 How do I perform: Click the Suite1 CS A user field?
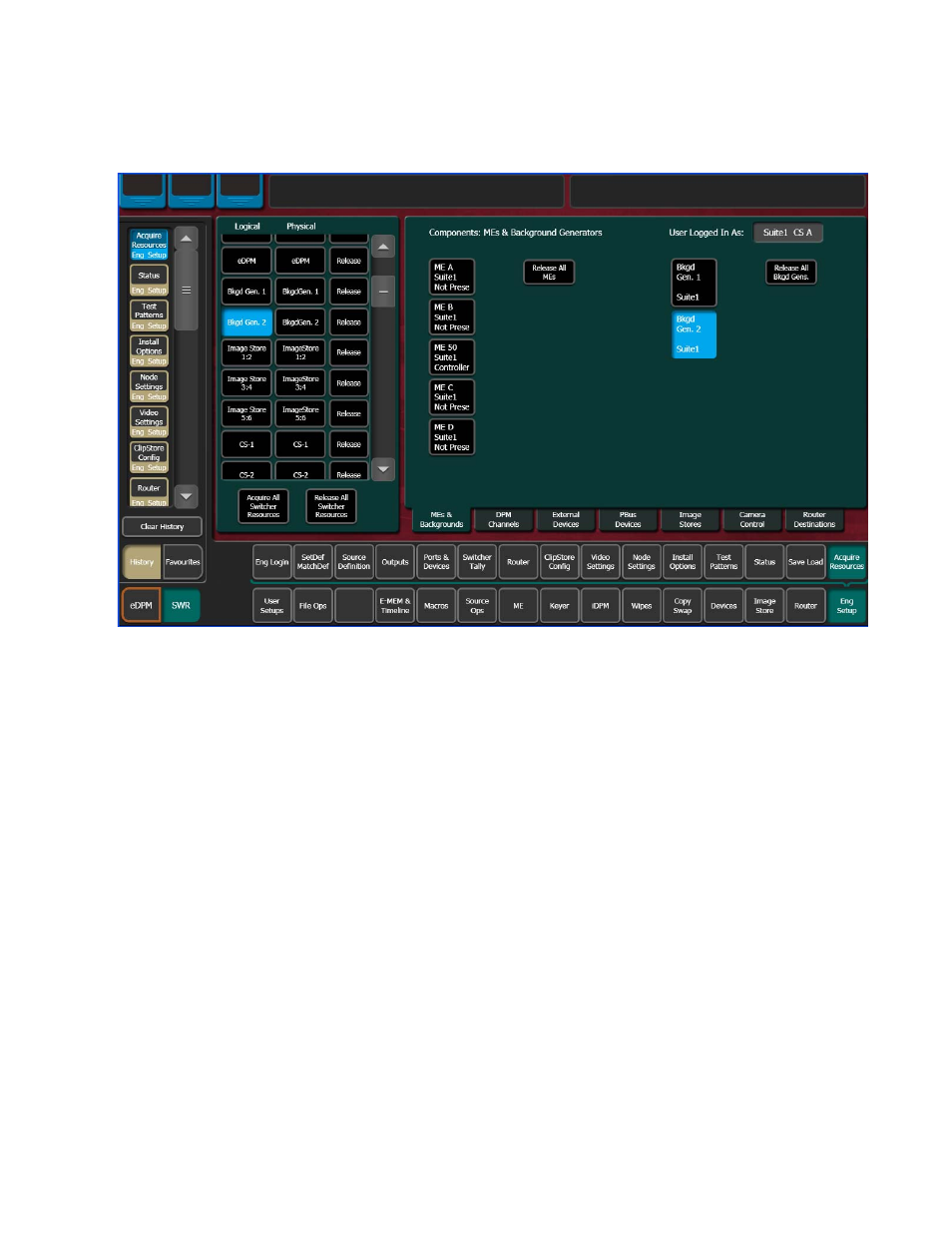[x=787, y=233]
